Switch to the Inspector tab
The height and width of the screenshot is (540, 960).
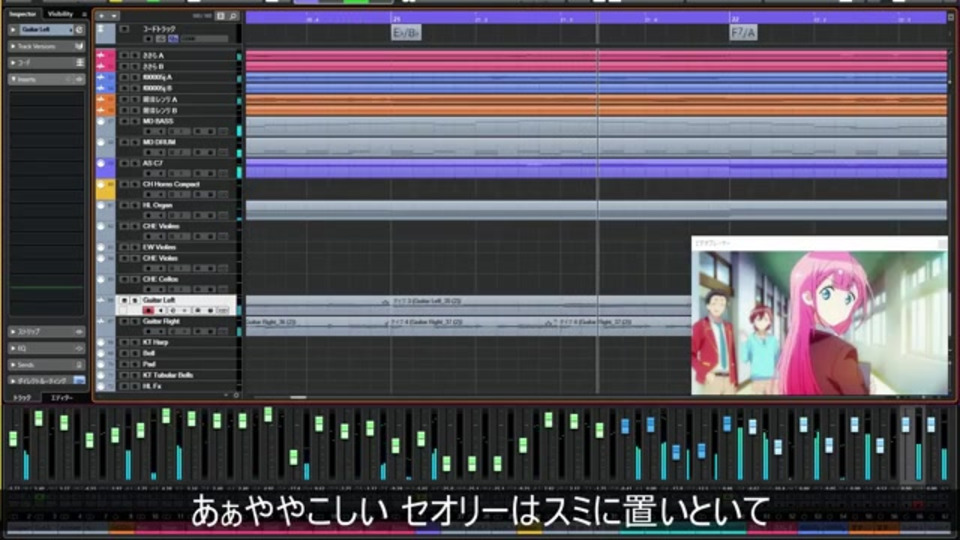point(23,14)
